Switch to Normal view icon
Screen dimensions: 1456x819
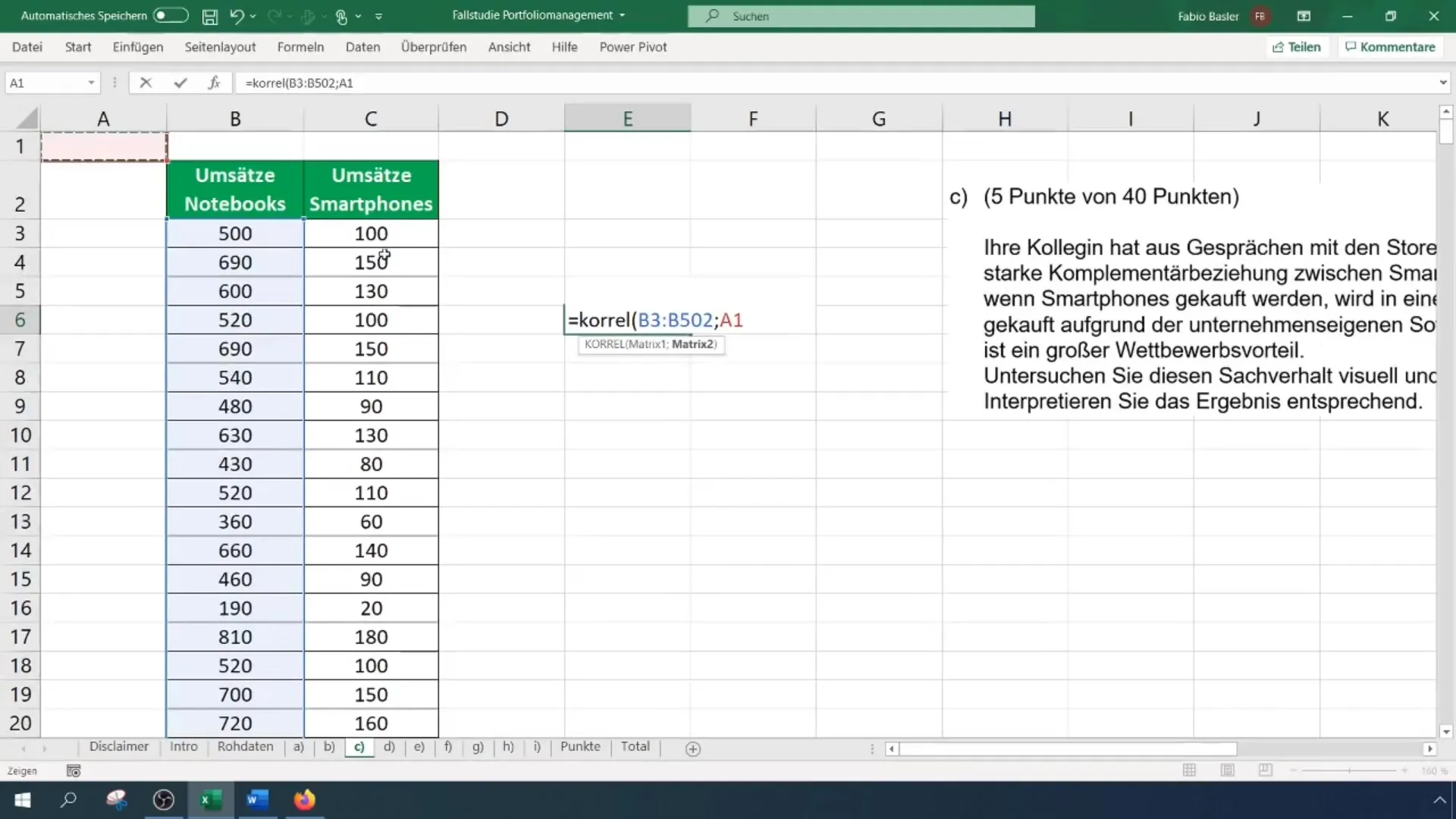(1189, 770)
